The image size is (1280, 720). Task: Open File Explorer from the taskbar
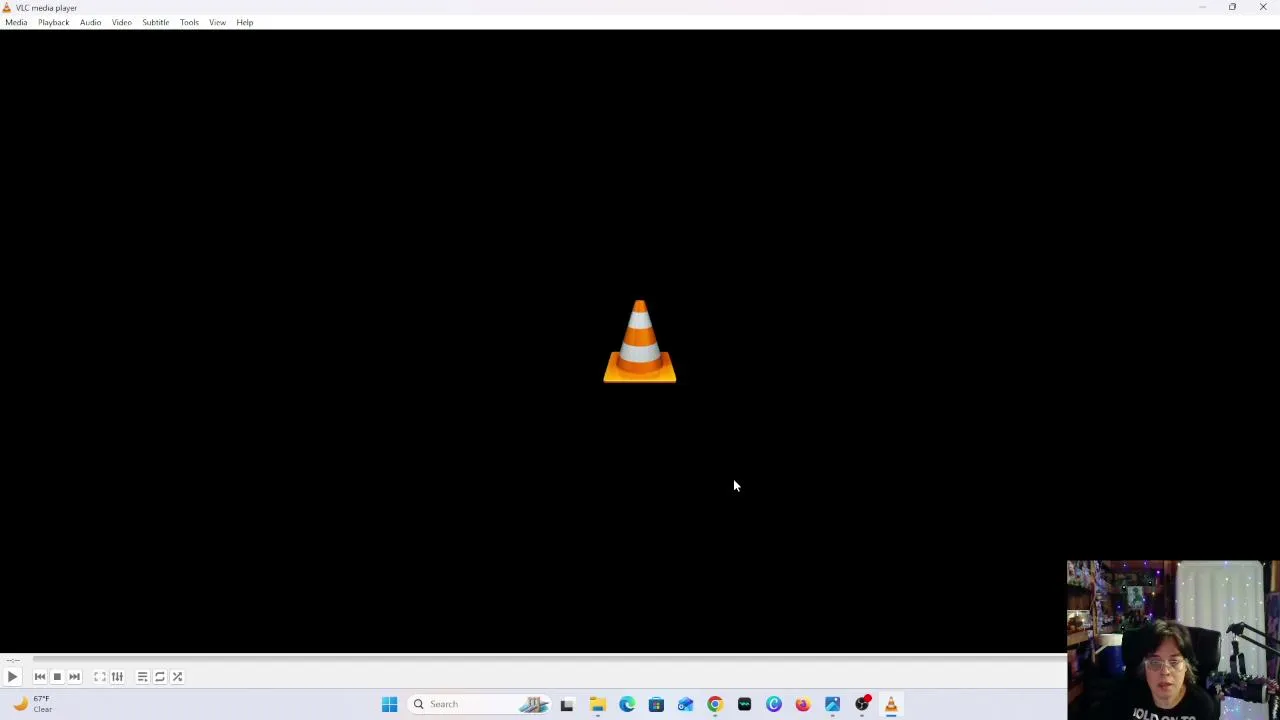pos(597,704)
